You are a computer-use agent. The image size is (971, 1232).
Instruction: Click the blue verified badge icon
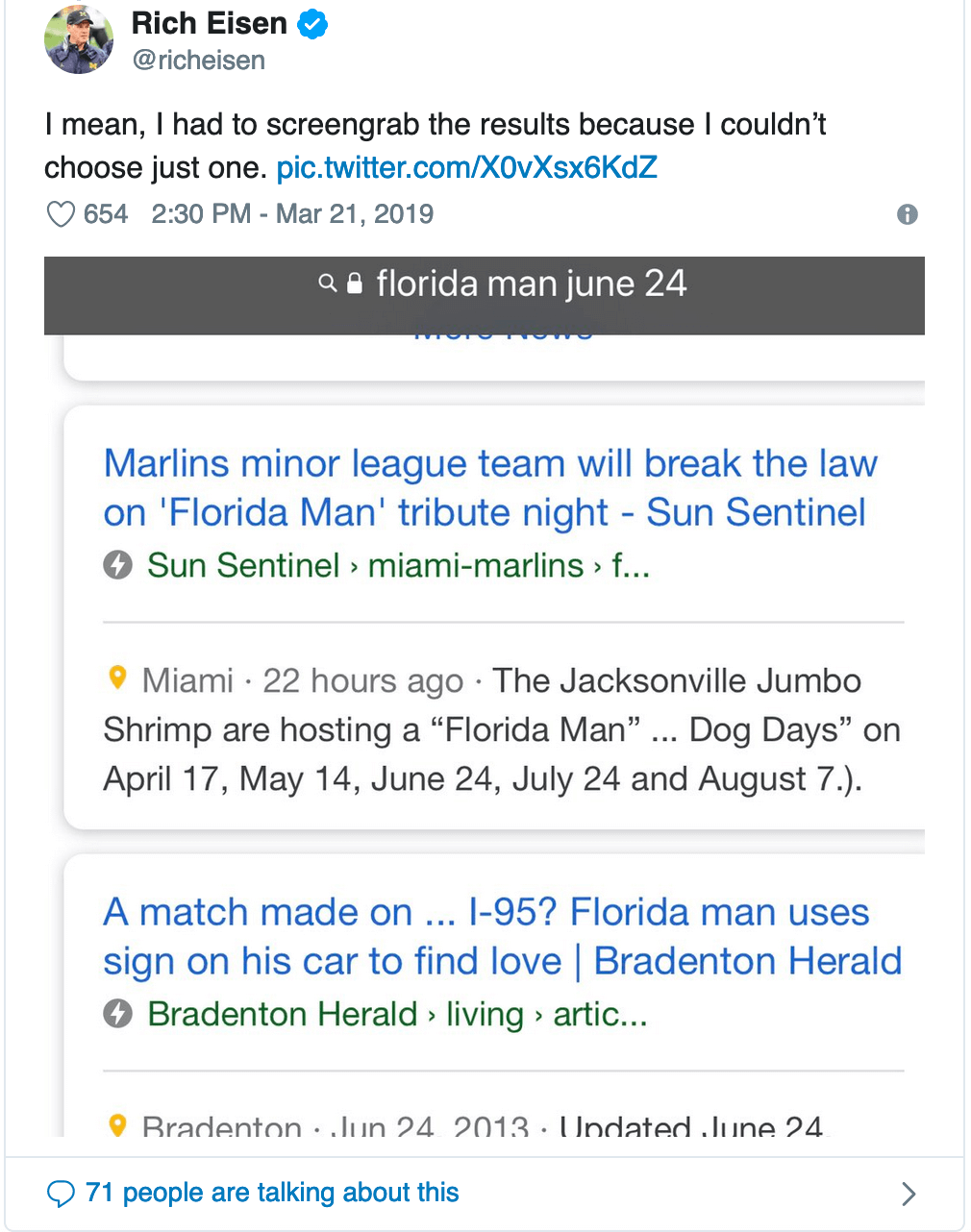311,24
